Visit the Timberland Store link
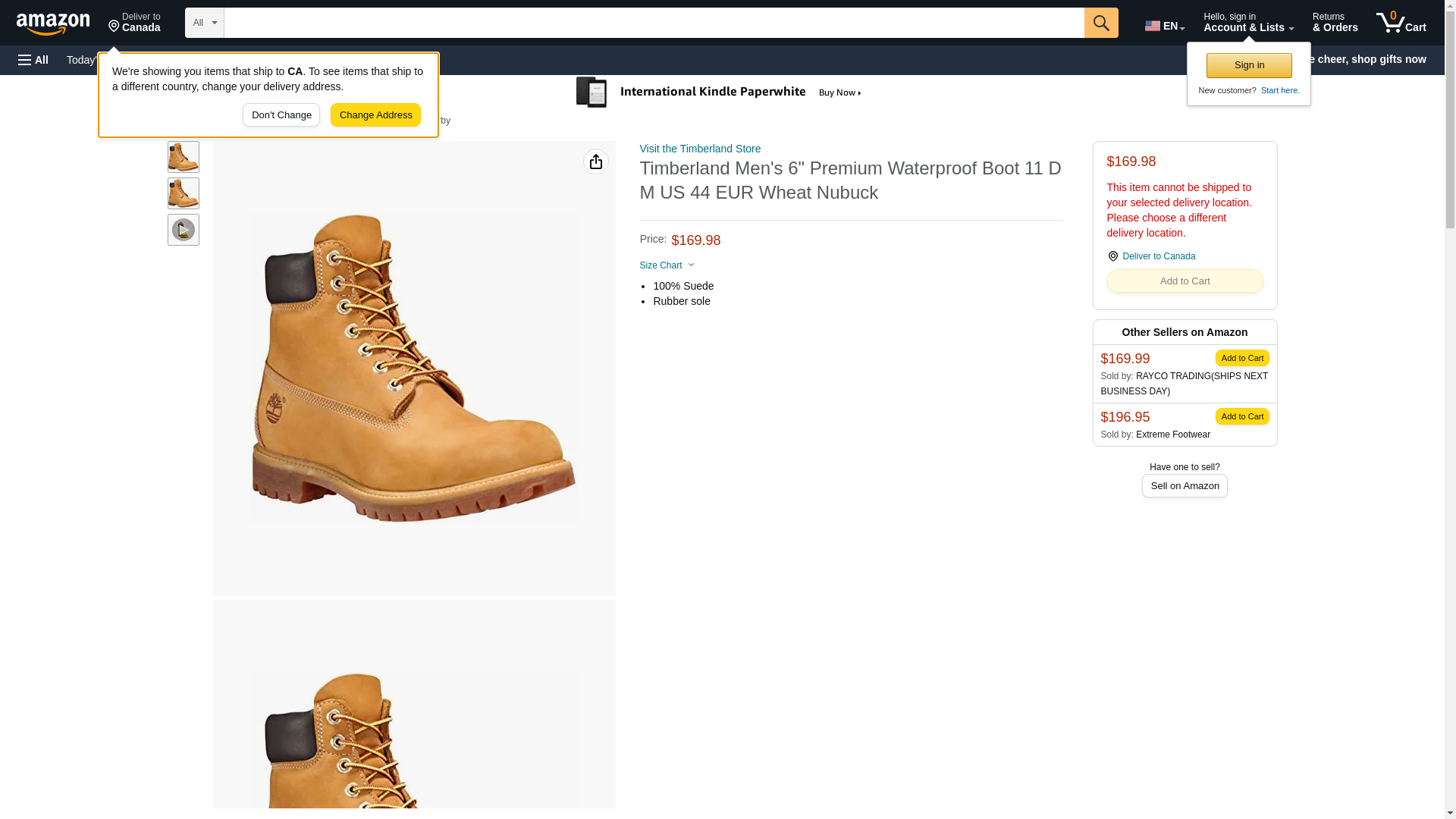Viewport: 1456px width, 819px height. (x=699, y=149)
